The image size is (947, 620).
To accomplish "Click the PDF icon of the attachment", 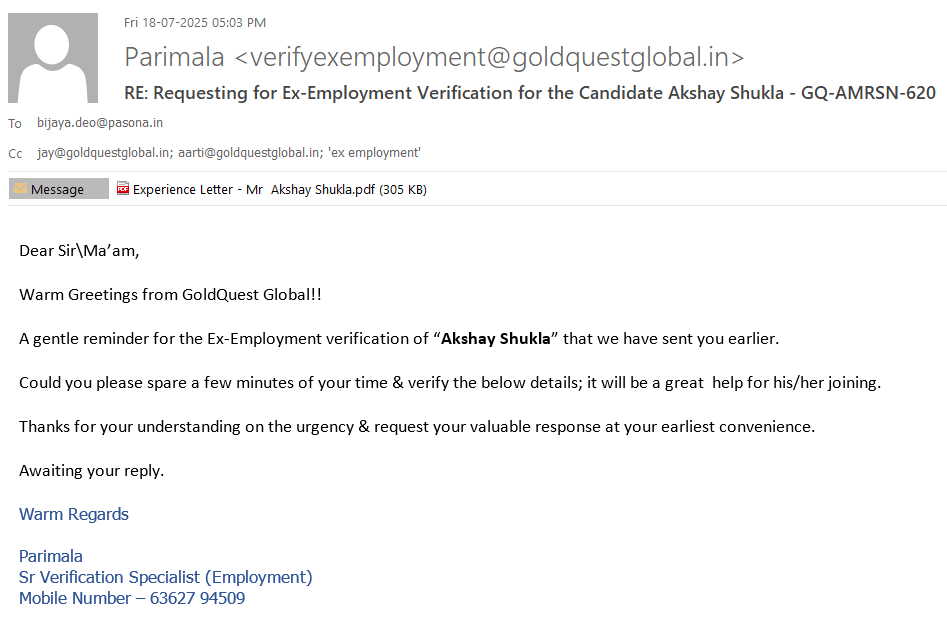I will [123, 188].
